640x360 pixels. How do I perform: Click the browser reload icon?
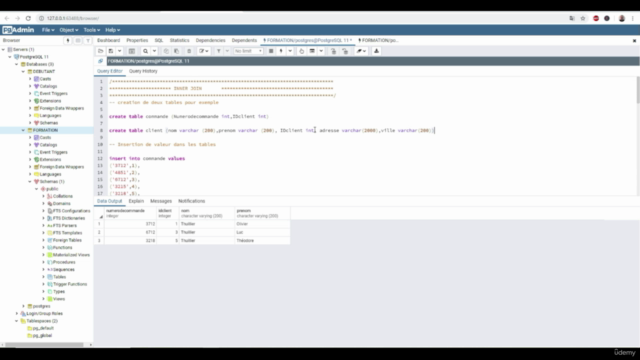28,18
